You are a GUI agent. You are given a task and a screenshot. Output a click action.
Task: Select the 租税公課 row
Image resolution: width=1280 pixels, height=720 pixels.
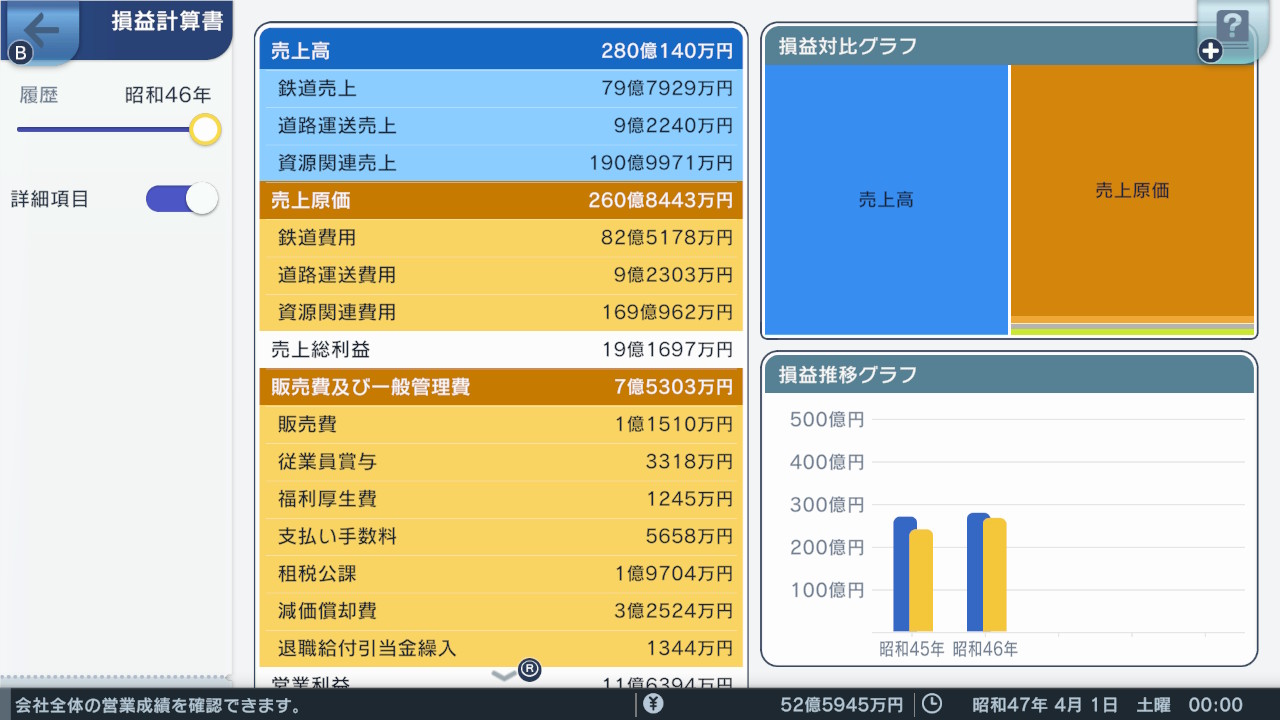click(x=501, y=573)
